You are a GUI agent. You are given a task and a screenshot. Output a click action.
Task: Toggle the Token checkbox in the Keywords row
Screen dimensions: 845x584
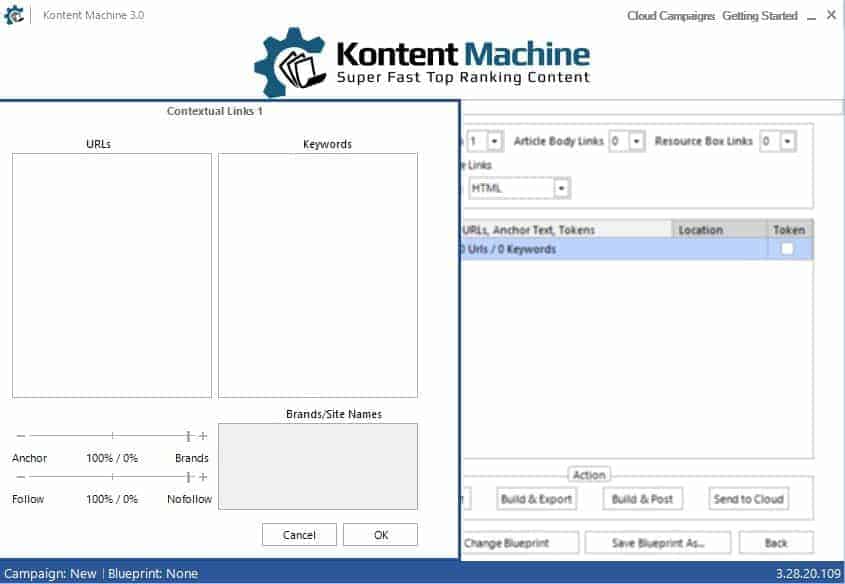point(787,248)
